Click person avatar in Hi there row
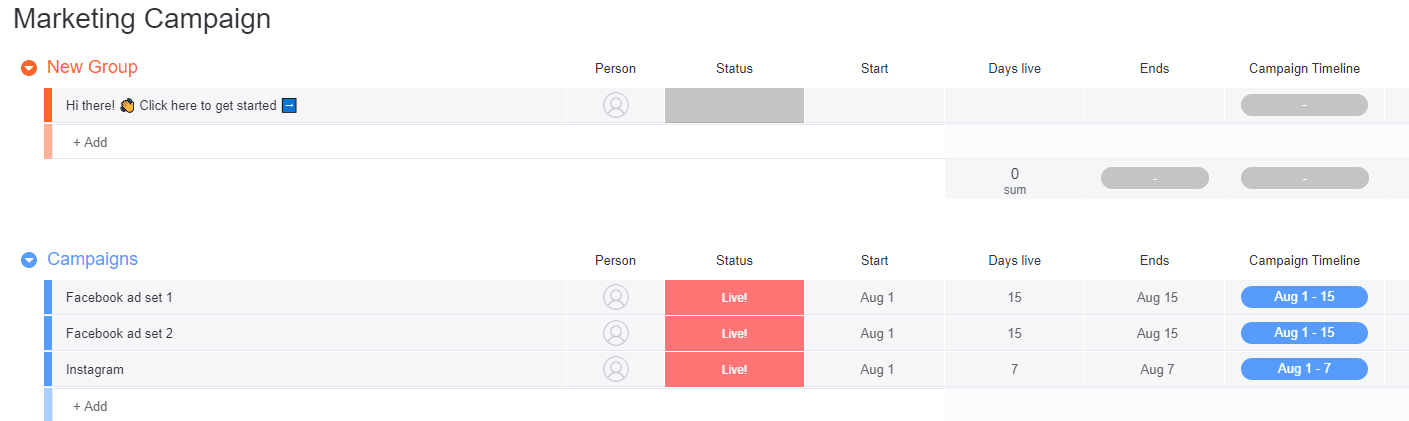The width and height of the screenshot is (1409, 421). 616,105
